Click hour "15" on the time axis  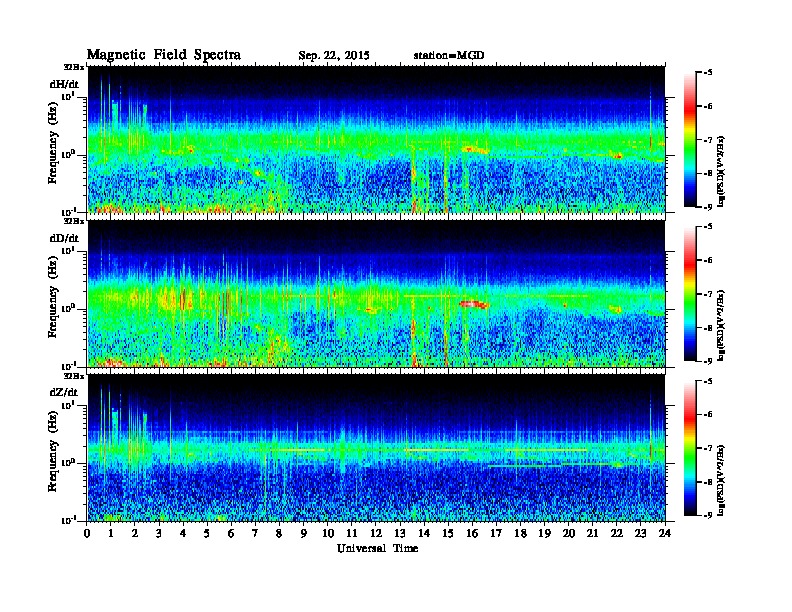[x=448, y=533]
